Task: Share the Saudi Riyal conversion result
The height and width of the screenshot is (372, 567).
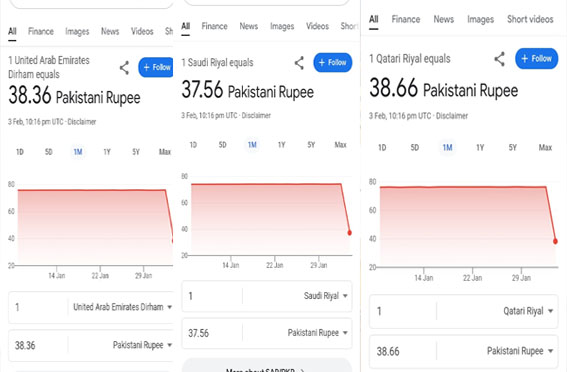Action: pyautogui.click(x=299, y=63)
